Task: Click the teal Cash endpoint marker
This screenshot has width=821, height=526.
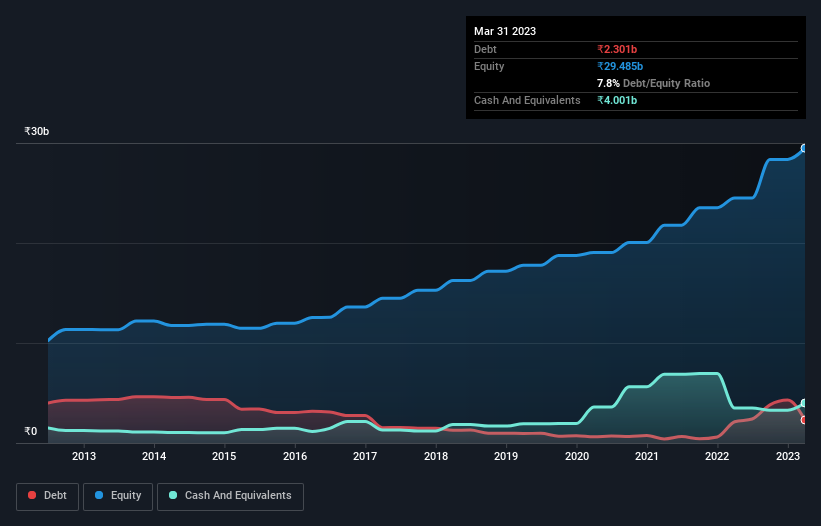Action: tap(805, 403)
